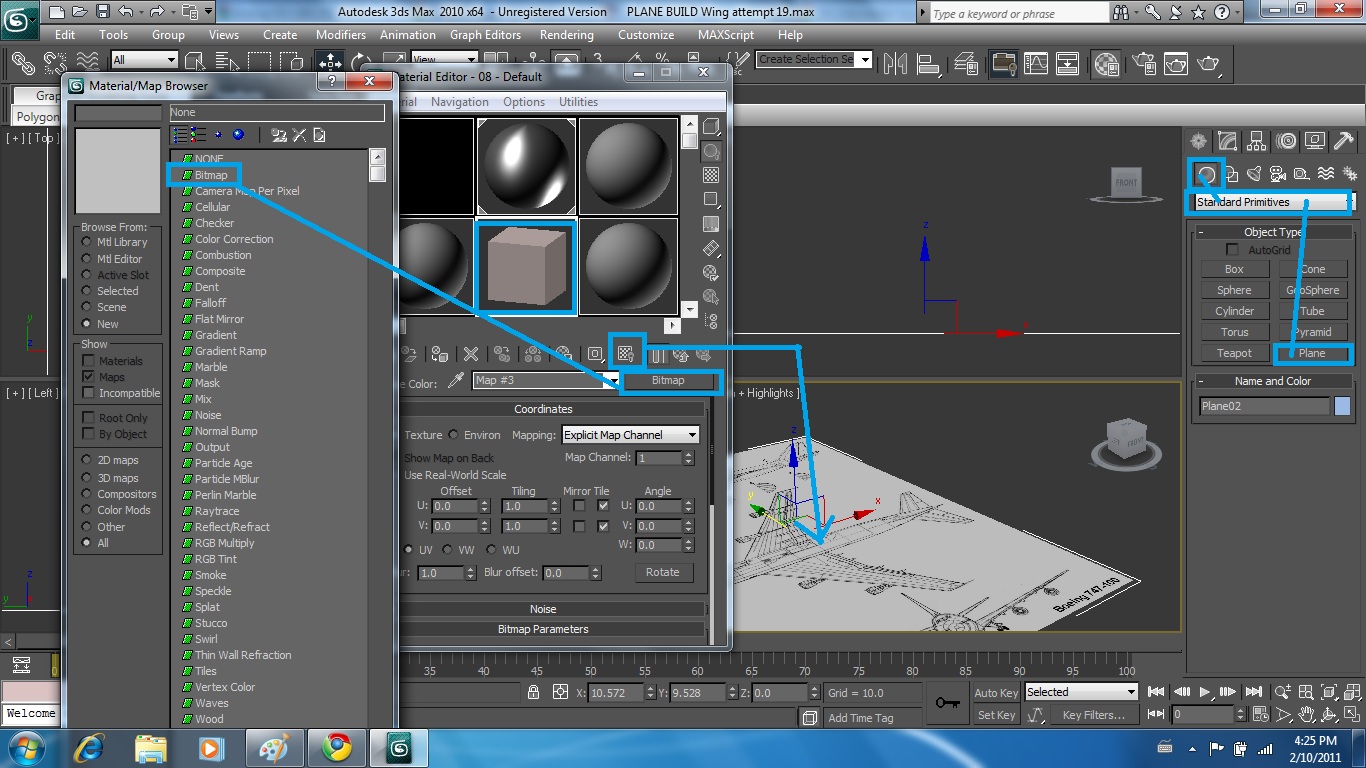Click the Rotate button in Coordinates
This screenshot has width=1366, height=768.
pyautogui.click(x=662, y=572)
